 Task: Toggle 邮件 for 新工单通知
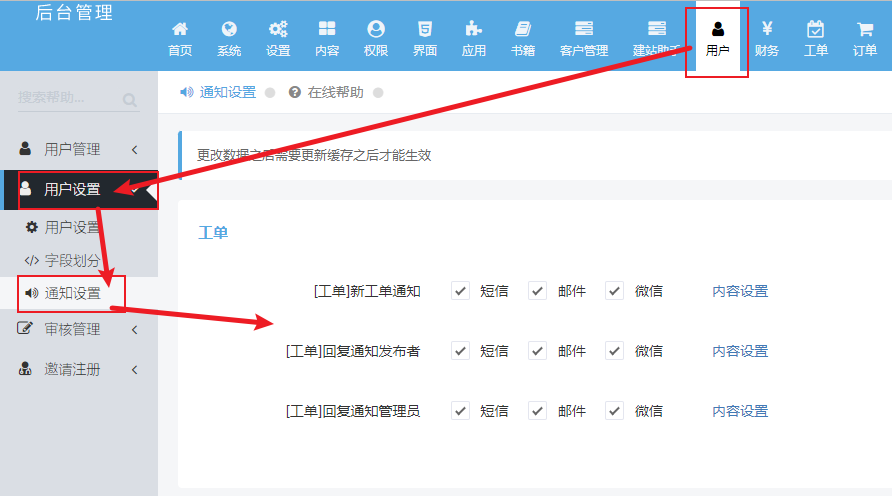pos(537,291)
